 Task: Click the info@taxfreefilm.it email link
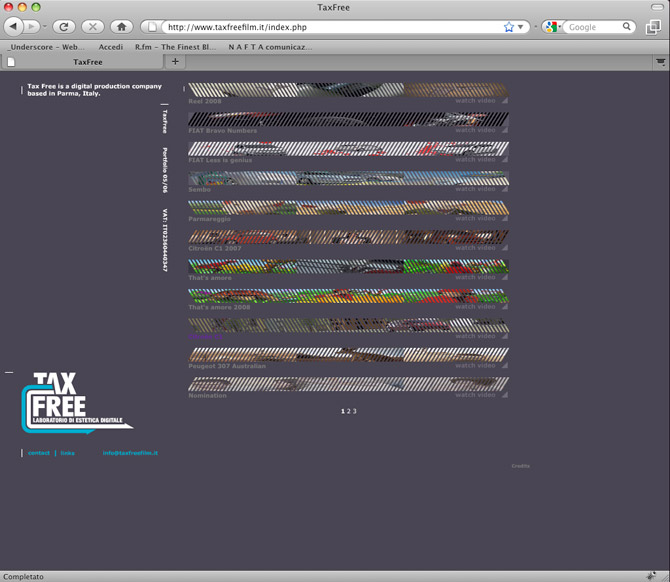[x=130, y=453]
